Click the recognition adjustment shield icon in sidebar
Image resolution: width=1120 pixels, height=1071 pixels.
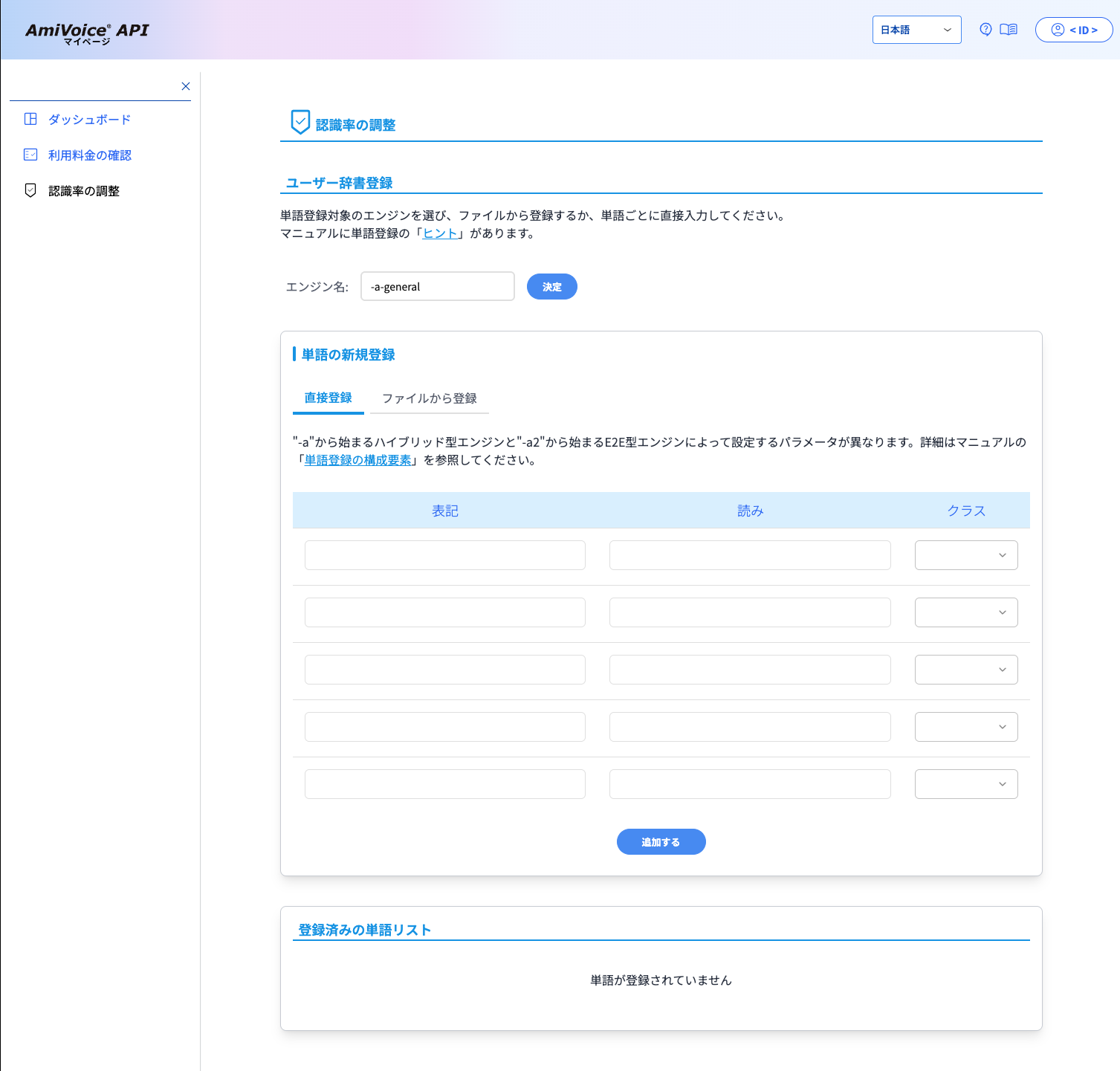tap(30, 190)
